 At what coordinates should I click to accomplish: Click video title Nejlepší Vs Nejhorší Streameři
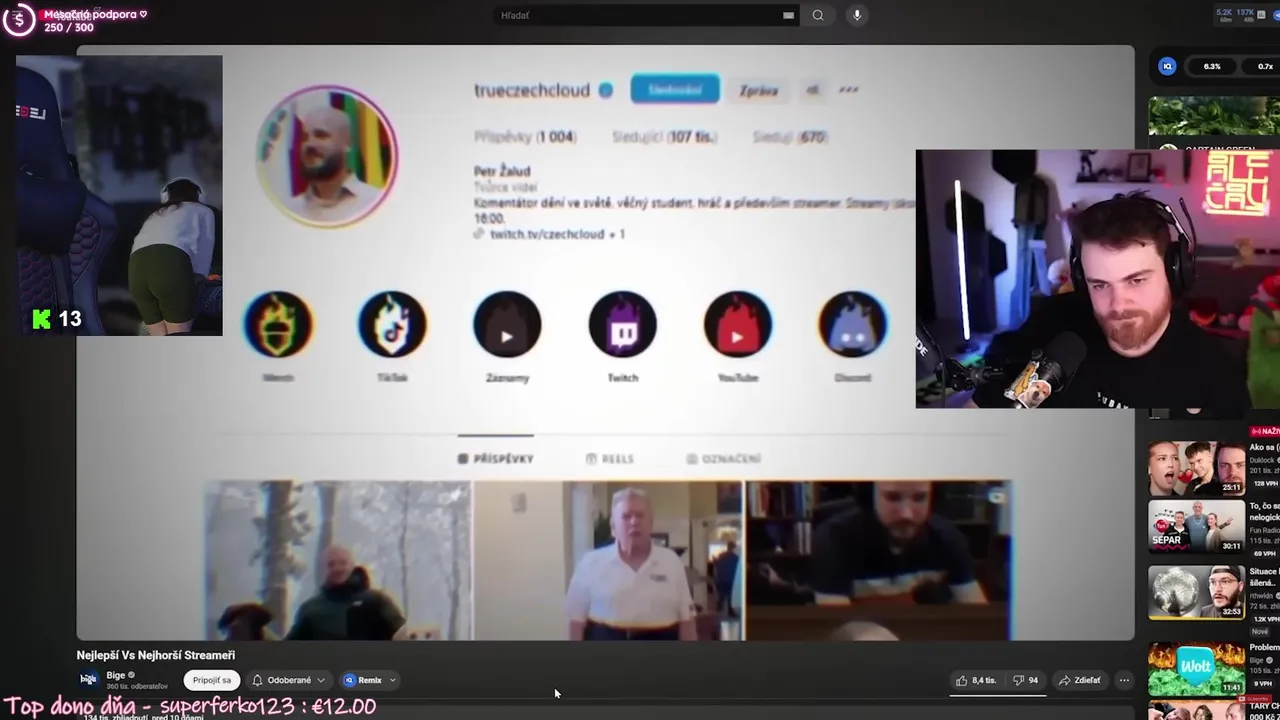click(156, 655)
